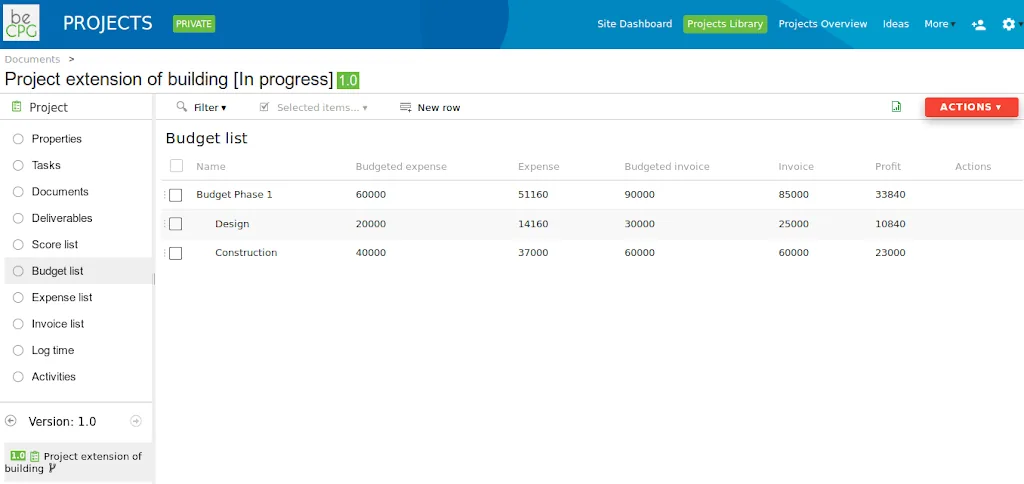This screenshot has height=484, width=1024.
Task: Click the add user icon
Action: tap(978, 25)
